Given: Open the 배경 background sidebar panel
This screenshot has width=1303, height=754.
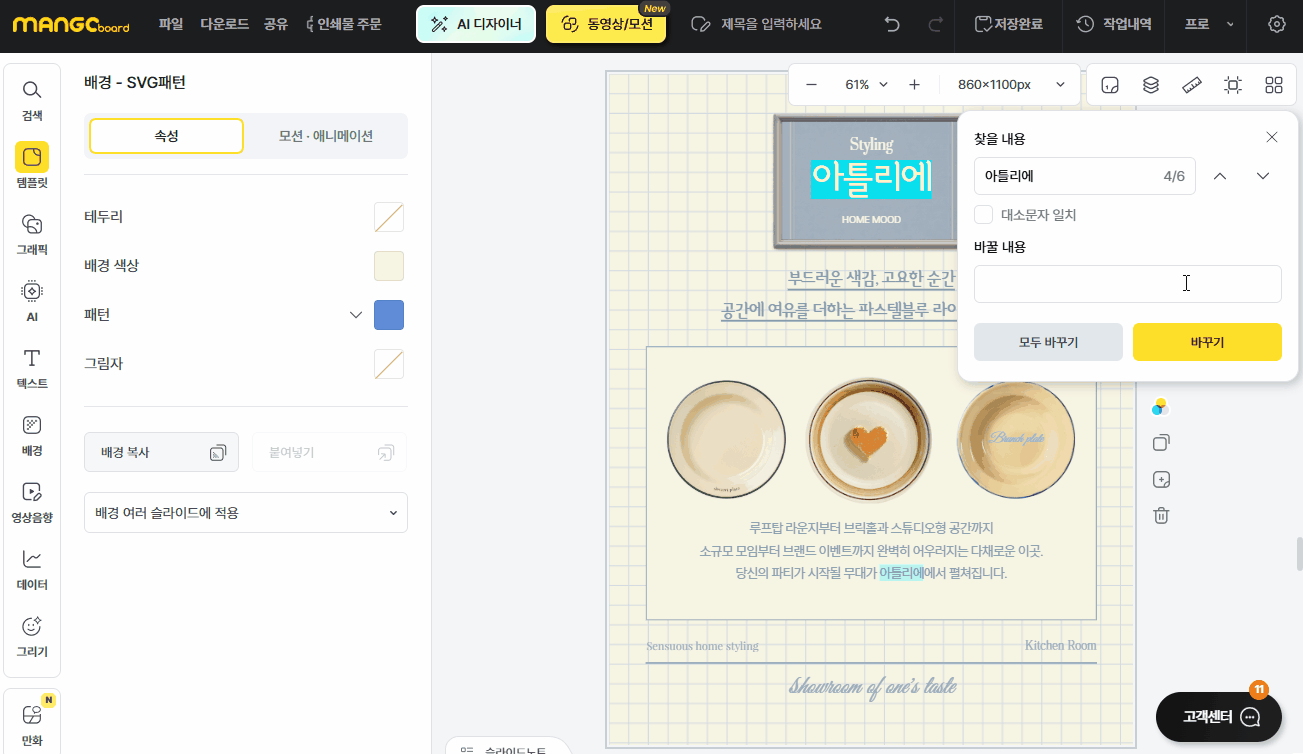Looking at the screenshot, I should (x=32, y=434).
